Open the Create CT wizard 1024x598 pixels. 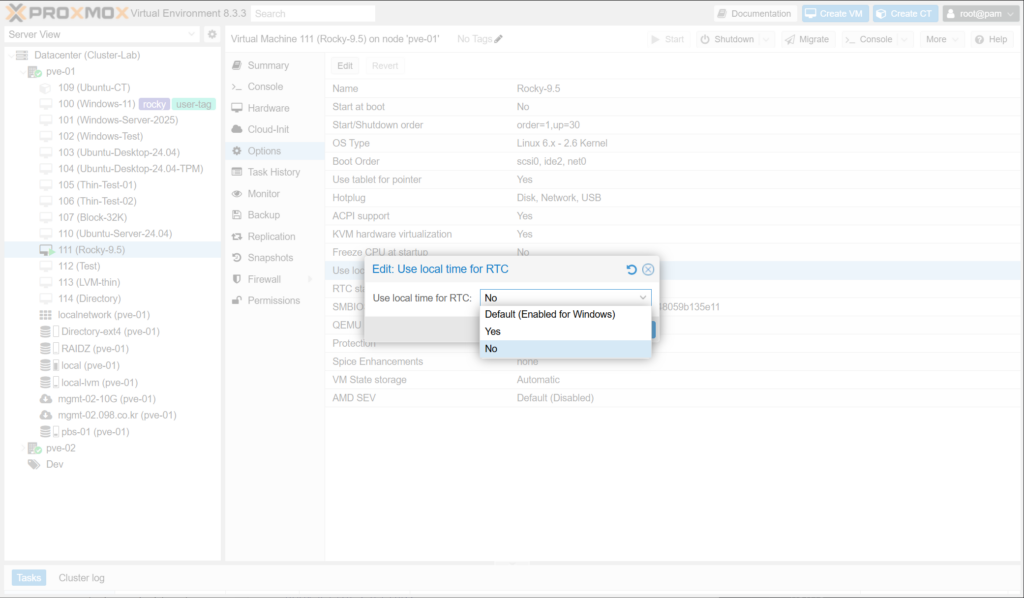pos(904,14)
